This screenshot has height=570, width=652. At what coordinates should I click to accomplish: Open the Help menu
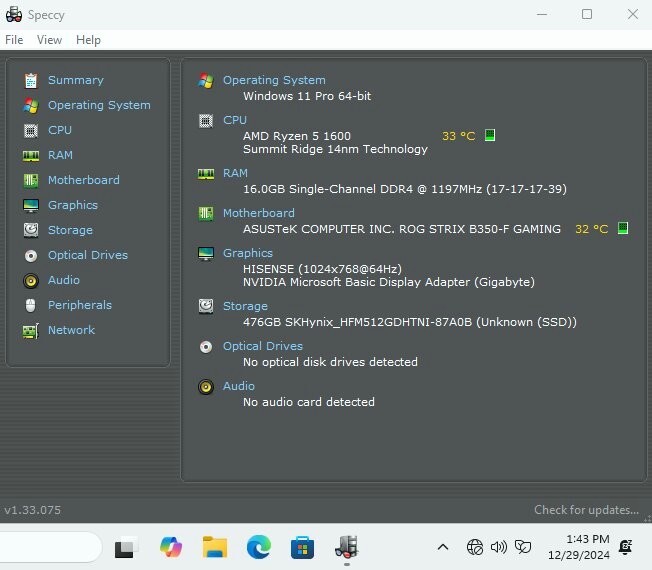click(88, 40)
